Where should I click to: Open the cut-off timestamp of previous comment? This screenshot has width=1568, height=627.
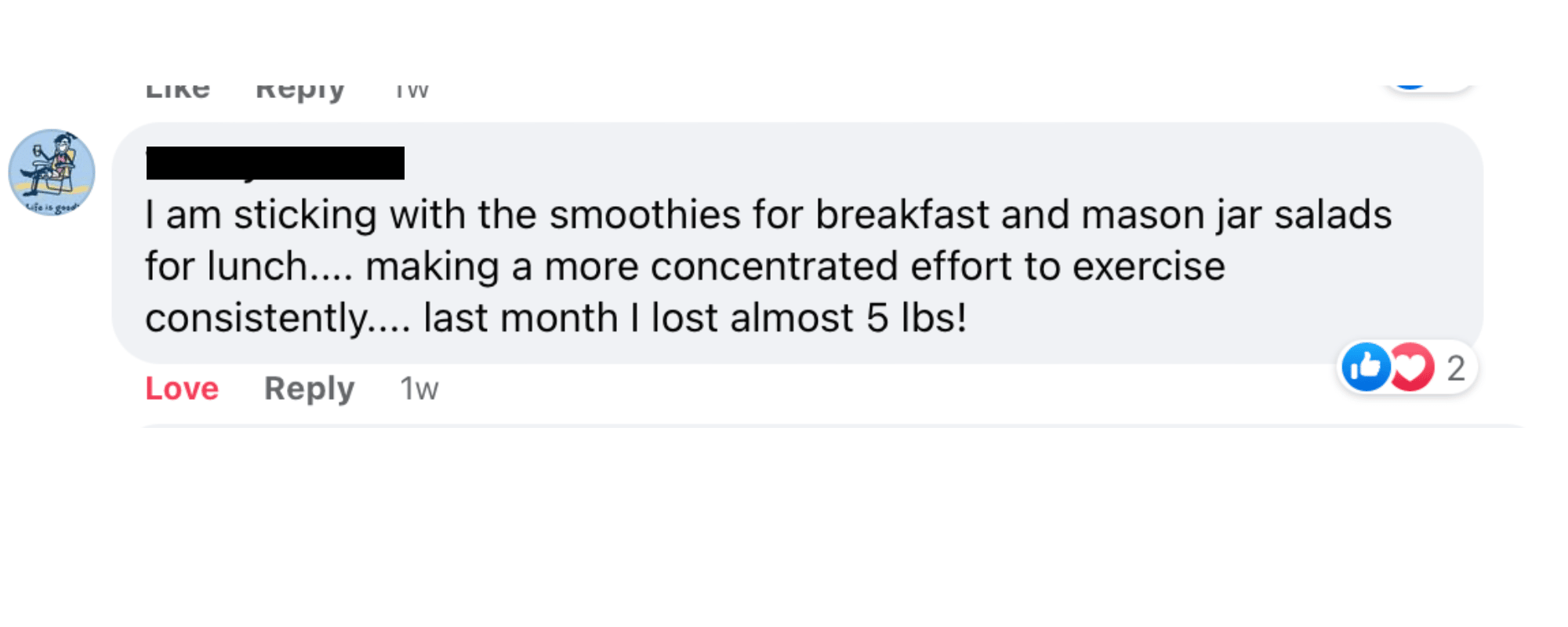tap(412, 92)
